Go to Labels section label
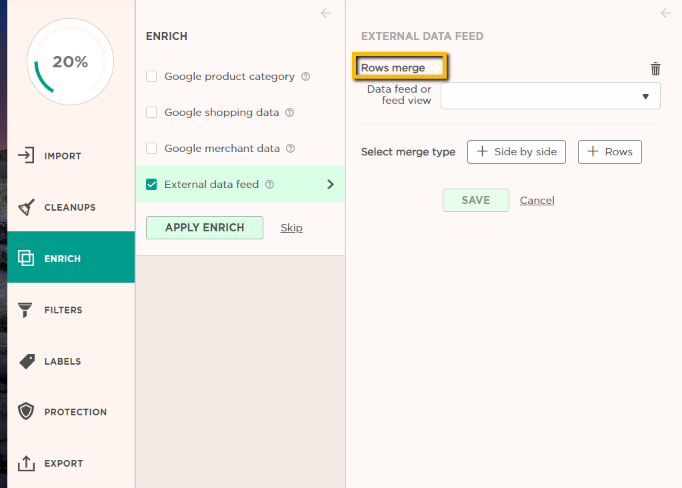This screenshot has width=682, height=488. [x=63, y=361]
